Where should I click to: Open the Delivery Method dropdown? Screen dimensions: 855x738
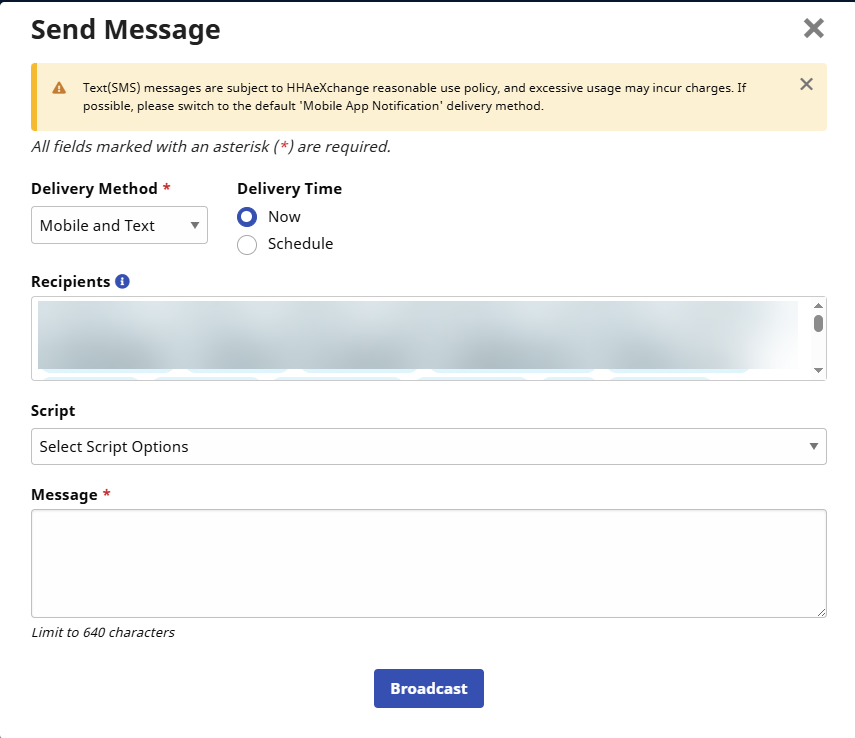[119, 226]
